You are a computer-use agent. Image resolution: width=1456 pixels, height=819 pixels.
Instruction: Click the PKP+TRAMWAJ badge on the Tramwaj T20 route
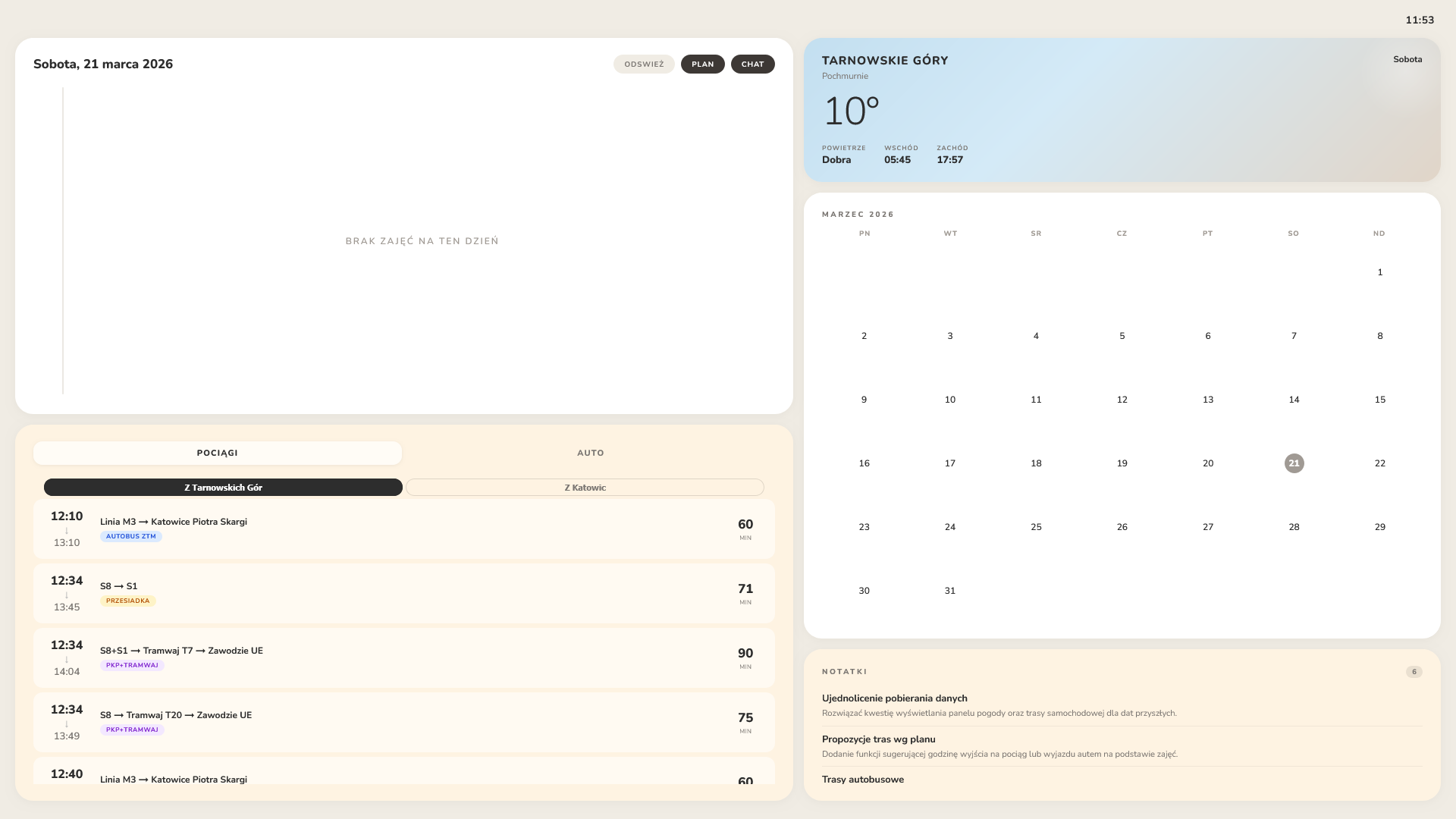tap(133, 729)
